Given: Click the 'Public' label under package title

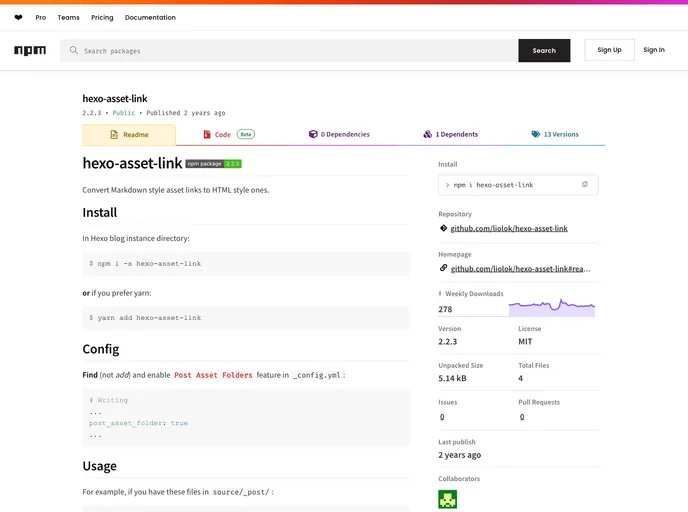Looking at the screenshot, I should click(124, 113).
